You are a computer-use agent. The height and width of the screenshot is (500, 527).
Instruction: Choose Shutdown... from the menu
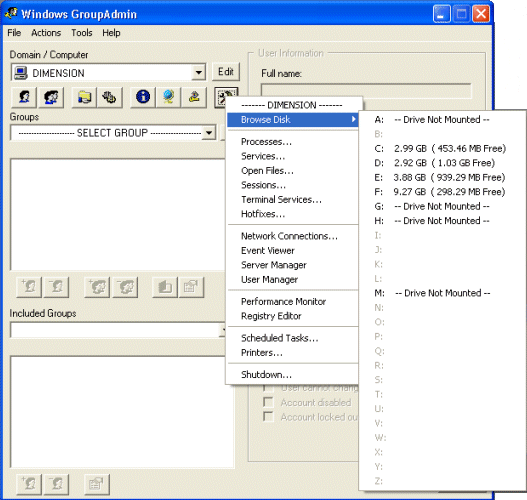click(x=293, y=375)
